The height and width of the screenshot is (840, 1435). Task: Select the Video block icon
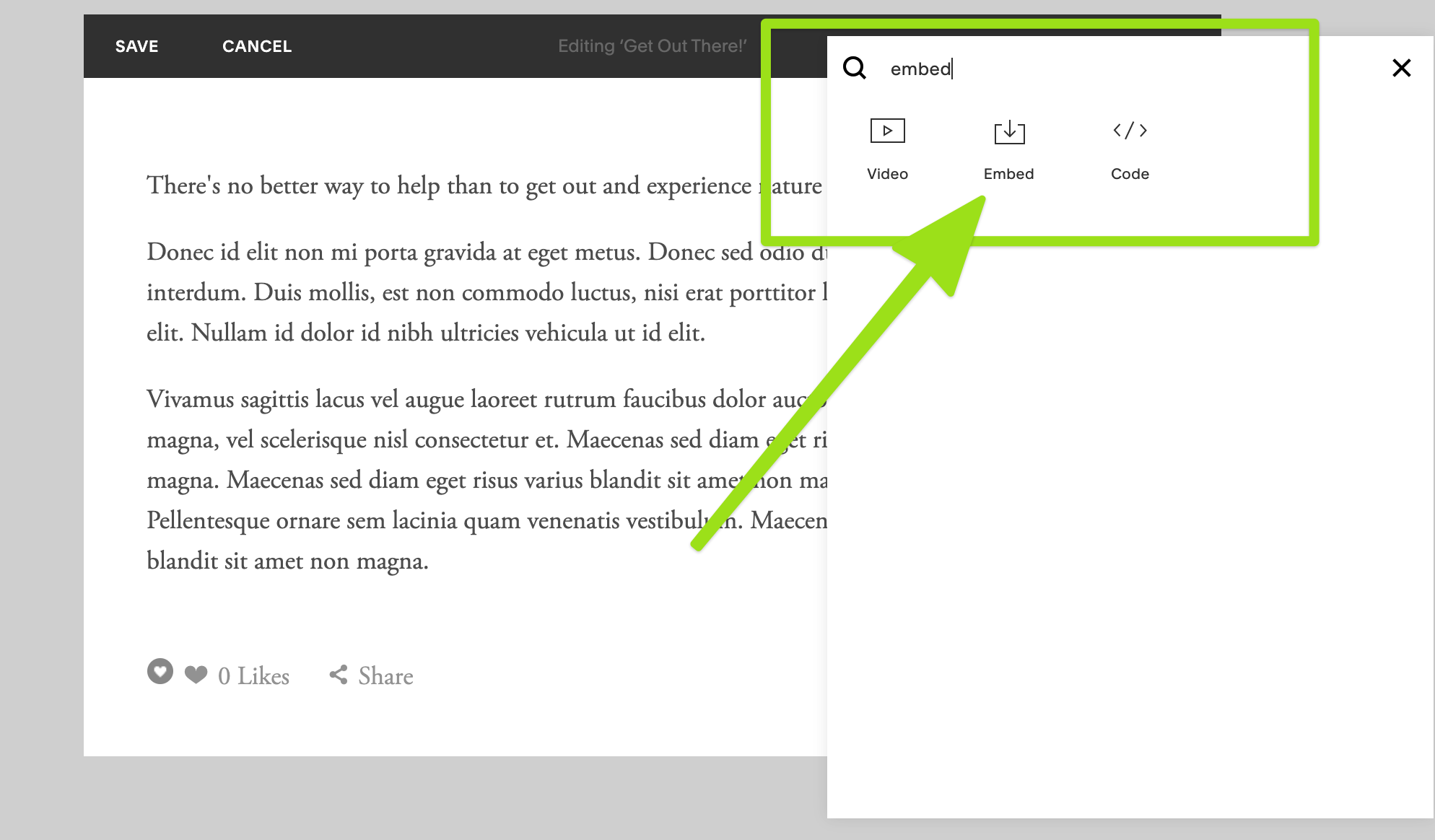tap(887, 131)
